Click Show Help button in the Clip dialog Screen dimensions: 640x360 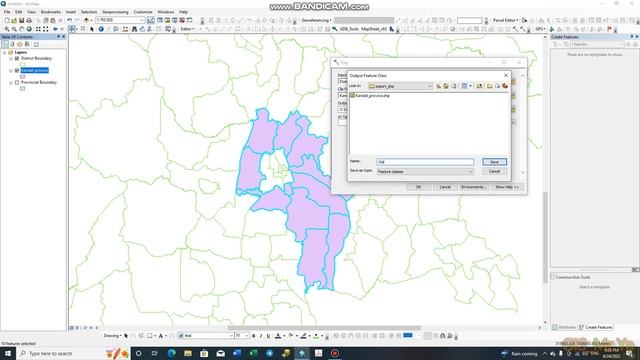coord(507,187)
